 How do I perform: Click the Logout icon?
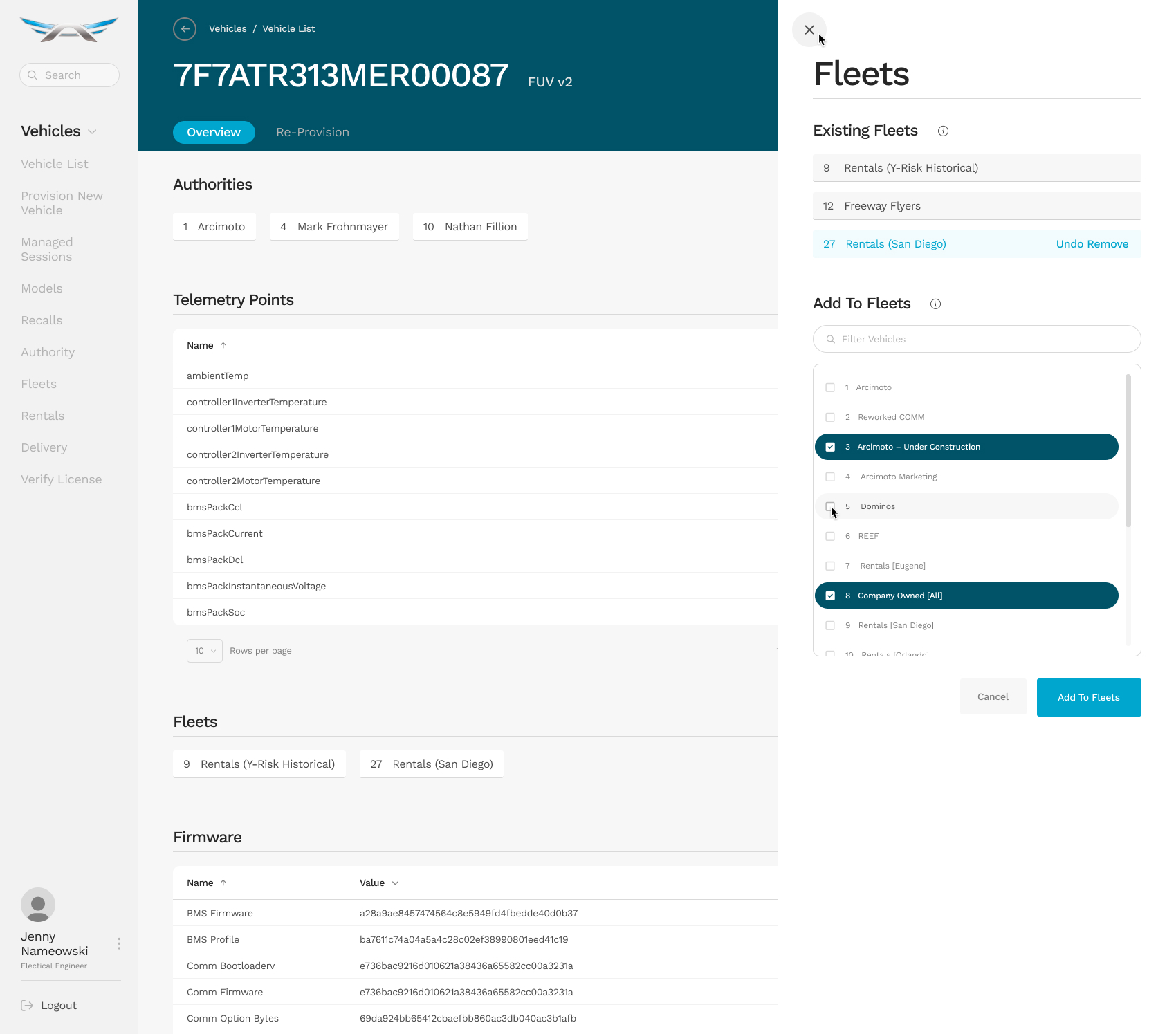(27, 1006)
